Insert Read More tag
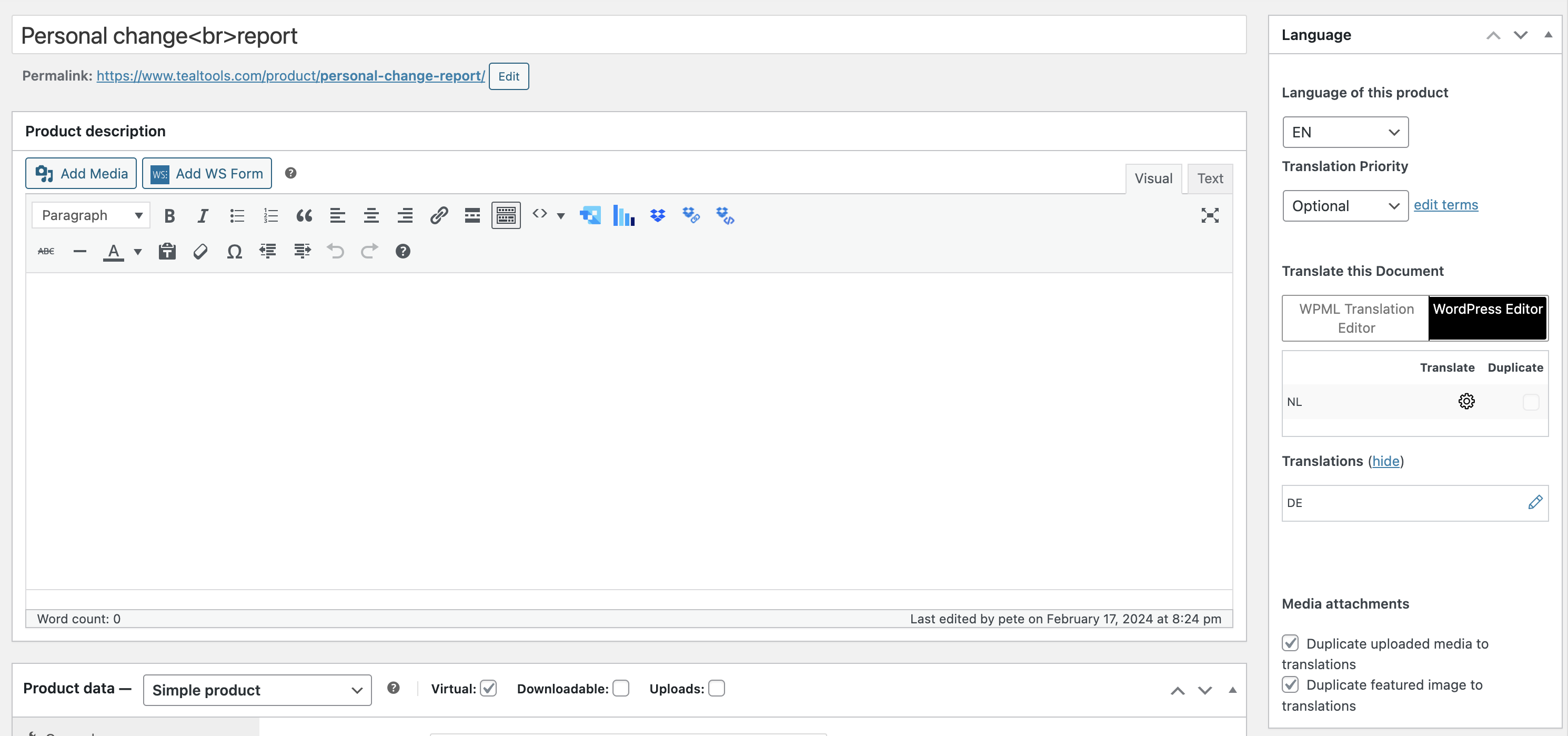 pyautogui.click(x=473, y=216)
